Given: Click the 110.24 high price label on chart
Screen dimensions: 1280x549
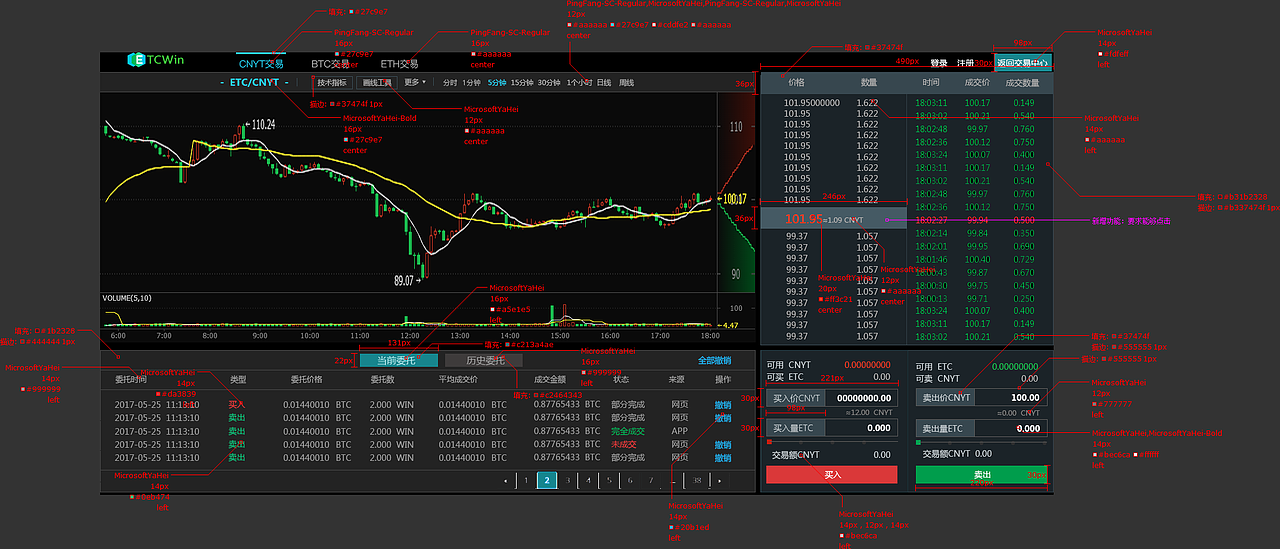Looking at the screenshot, I should (263, 125).
